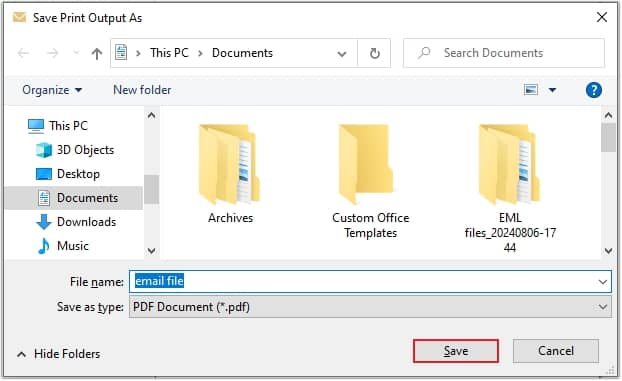
Task: Click the envelope icon in title bar
Action: [x=19, y=17]
